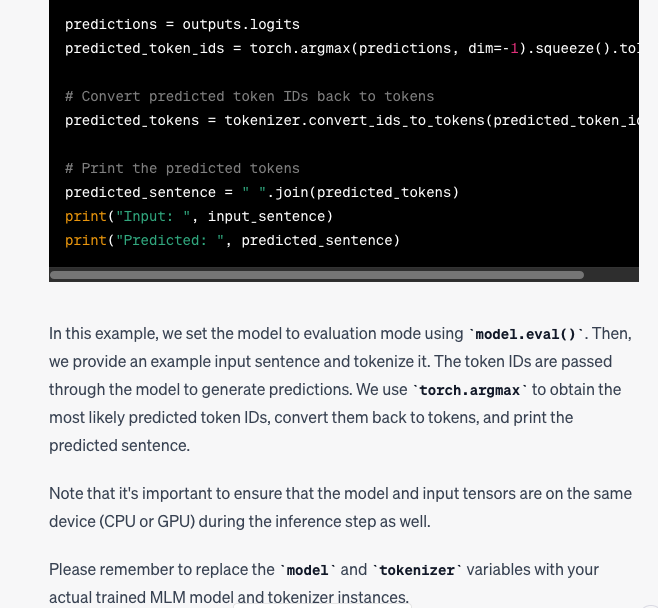Click the inline code word model in the last paragraph
Screen dimensions: 658x608
(307, 570)
